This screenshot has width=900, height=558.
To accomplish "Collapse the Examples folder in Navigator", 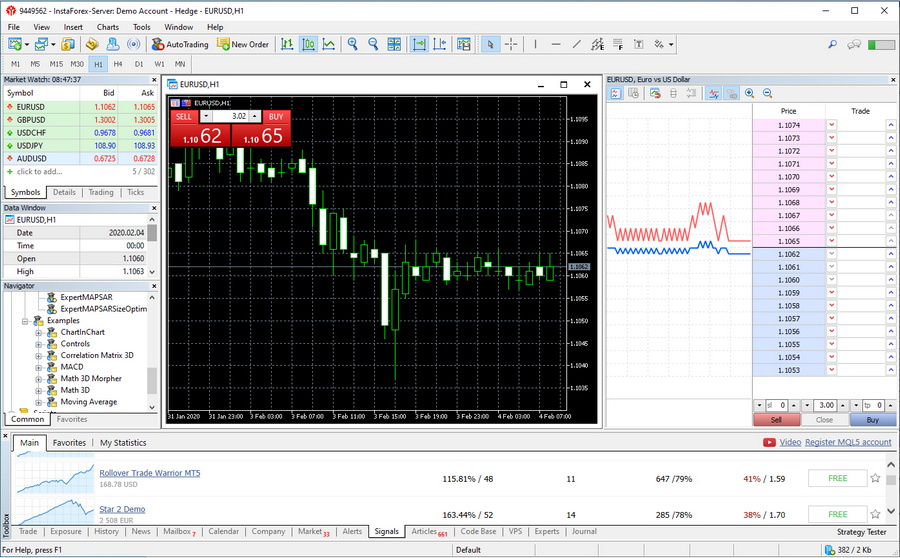I will coord(26,321).
